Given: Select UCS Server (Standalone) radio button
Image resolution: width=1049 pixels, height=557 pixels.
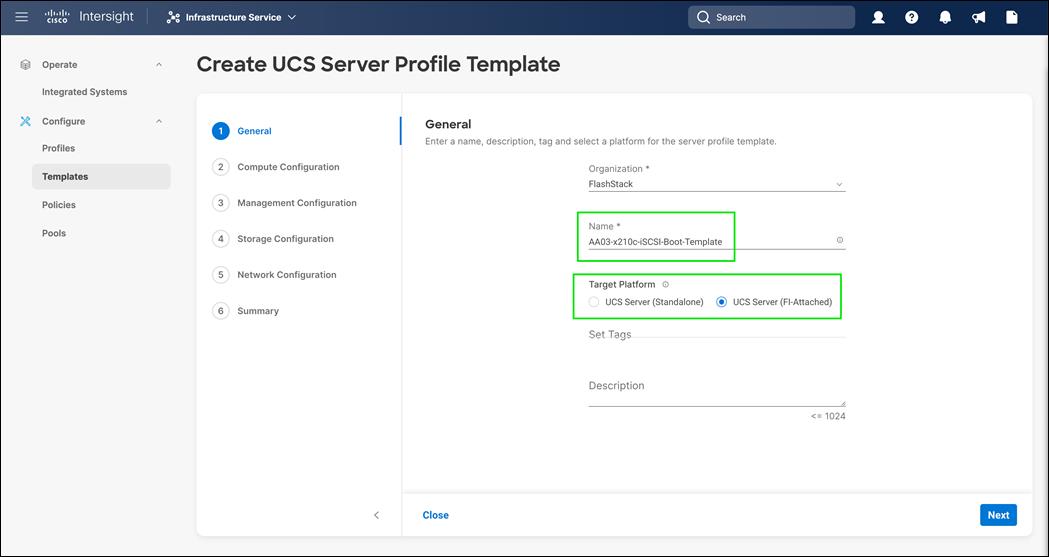Looking at the screenshot, I should click(x=594, y=302).
